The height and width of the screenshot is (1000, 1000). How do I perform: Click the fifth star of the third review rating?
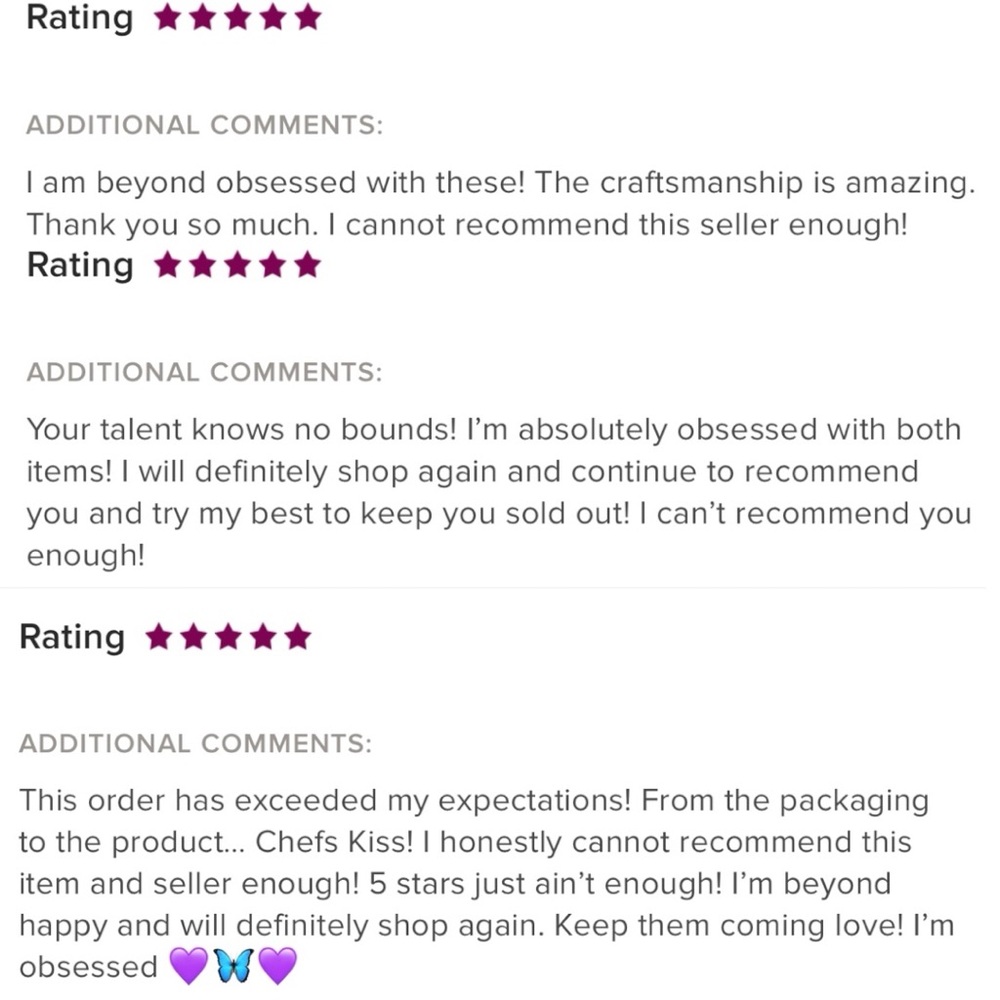pyautogui.click(x=298, y=636)
